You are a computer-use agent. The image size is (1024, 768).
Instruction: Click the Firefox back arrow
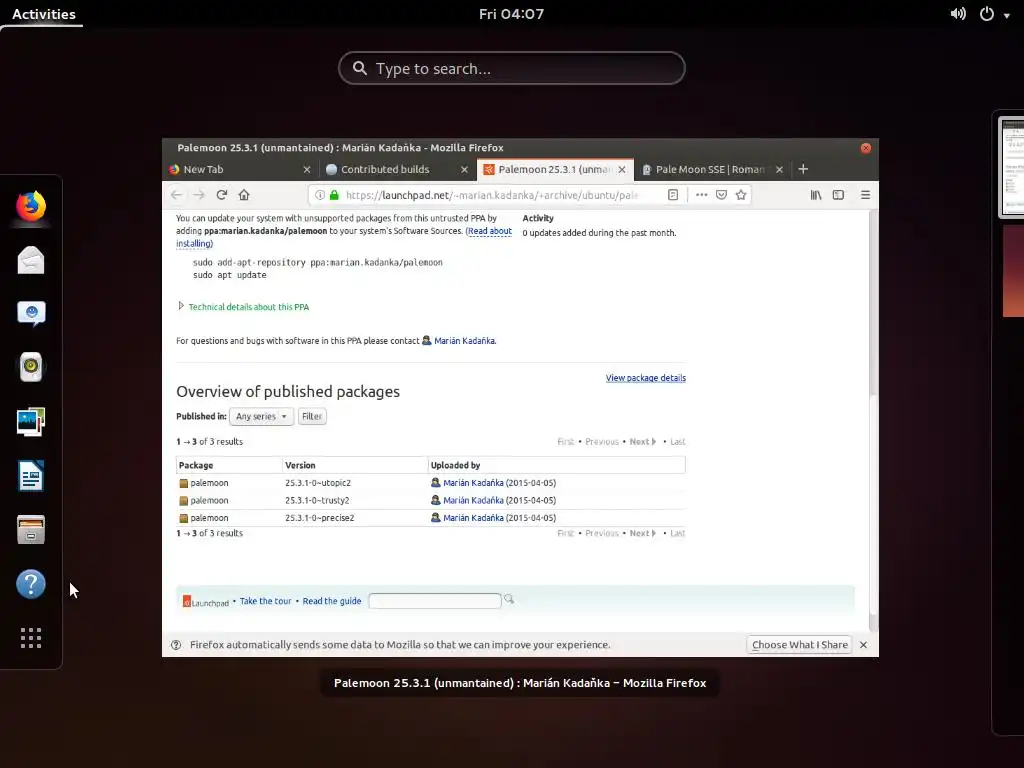176,195
